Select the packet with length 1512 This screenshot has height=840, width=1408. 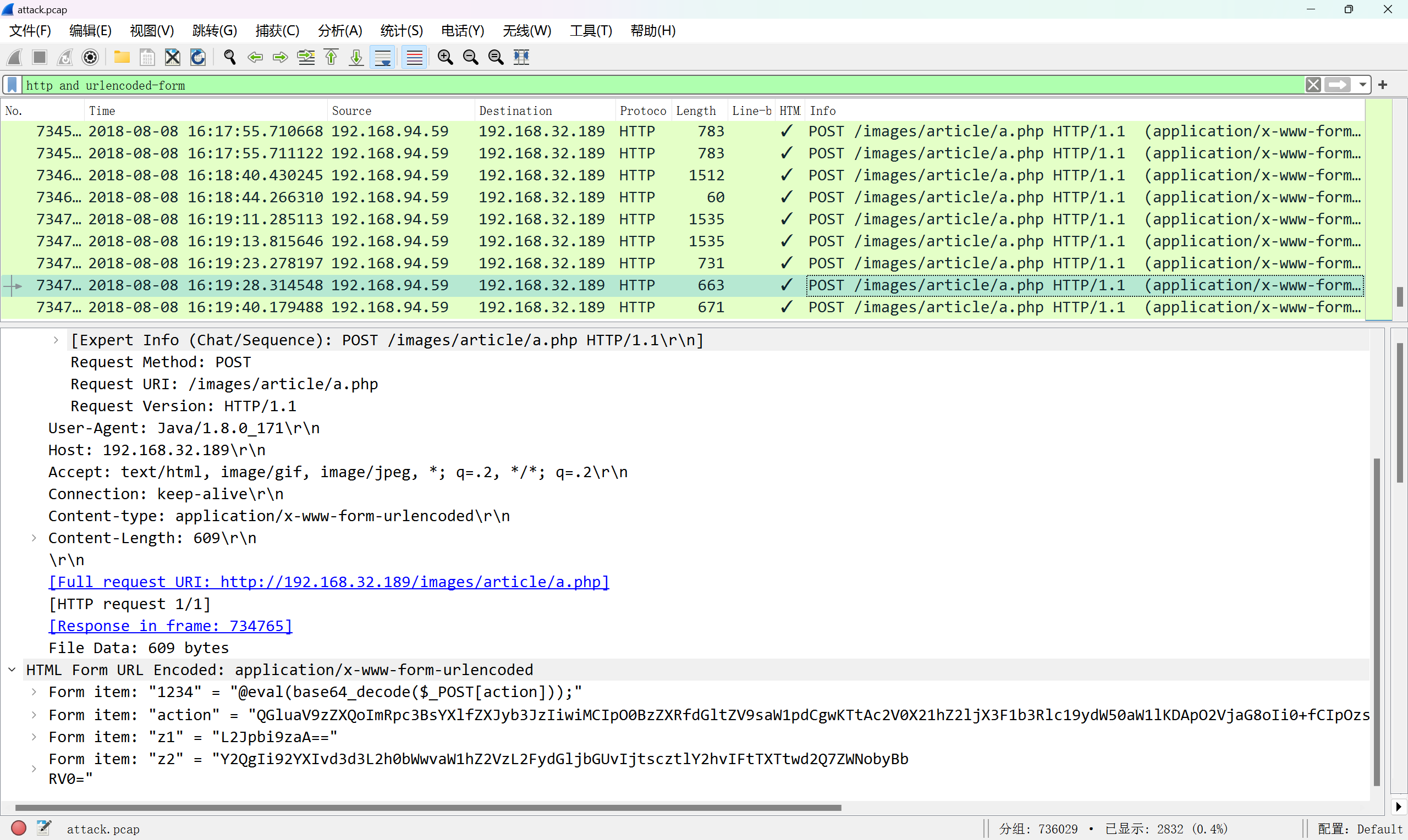pyautogui.click(x=706, y=175)
